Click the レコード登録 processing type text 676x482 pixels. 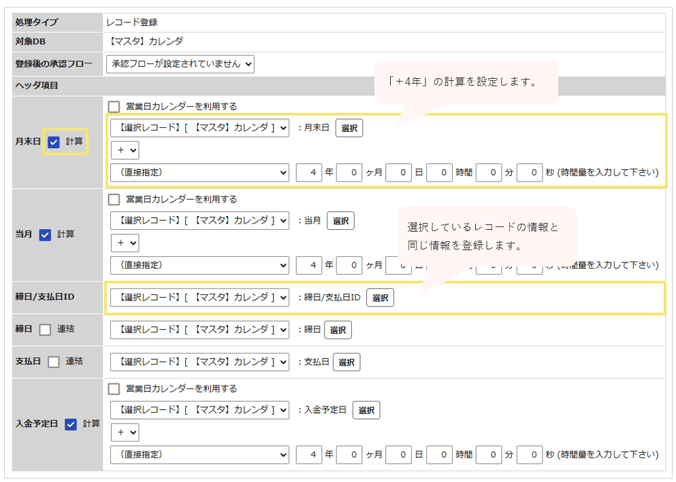[x=132, y=22]
